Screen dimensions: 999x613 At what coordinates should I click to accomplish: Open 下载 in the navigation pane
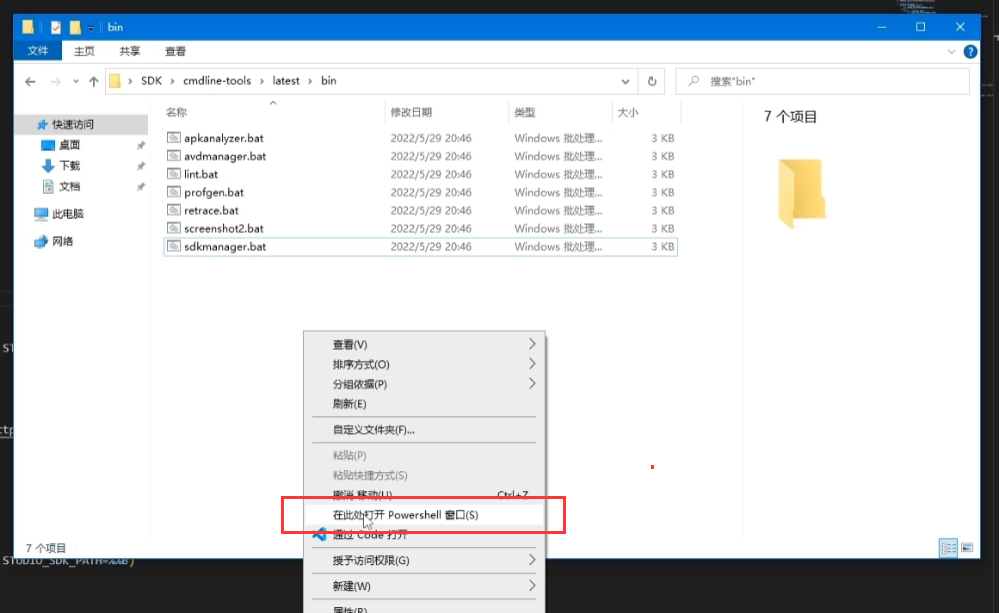69,166
